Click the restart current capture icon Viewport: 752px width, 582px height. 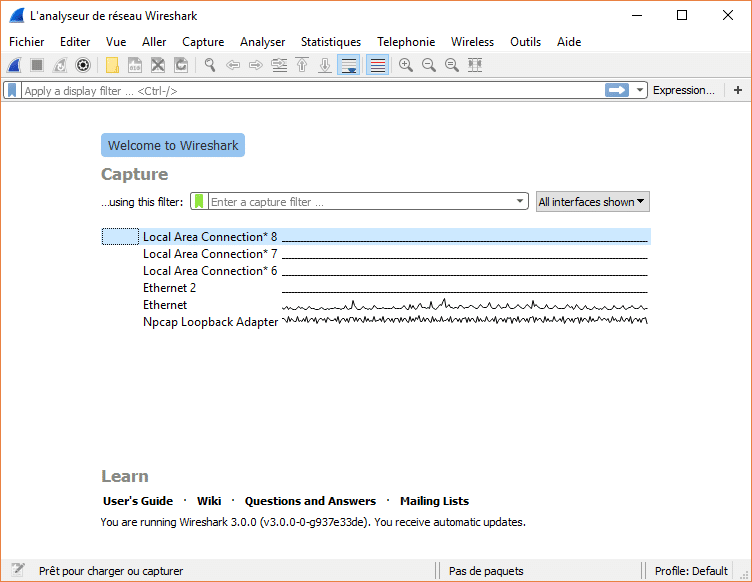pos(60,65)
